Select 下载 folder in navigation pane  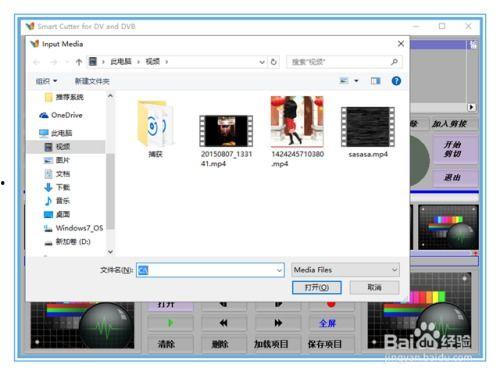pos(57,187)
